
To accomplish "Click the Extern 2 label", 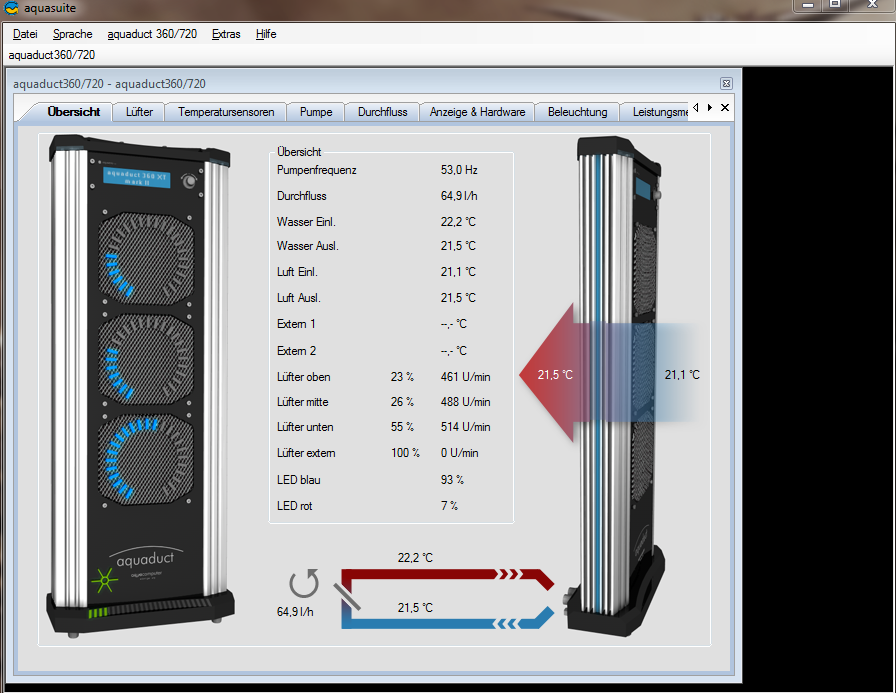I will (296, 351).
